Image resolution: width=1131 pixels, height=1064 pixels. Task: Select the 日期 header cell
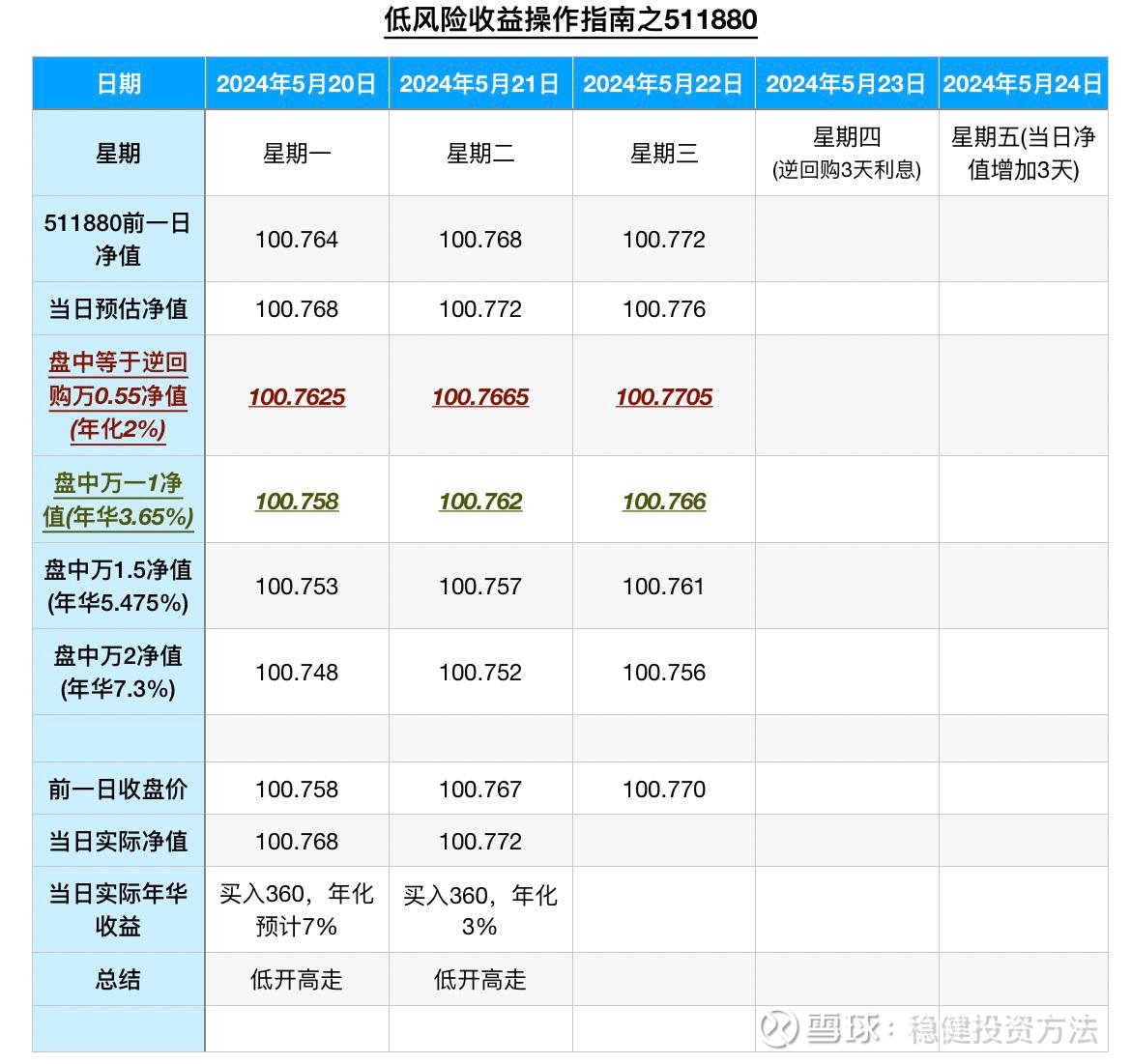pyautogui.click(x=119, y=84)
